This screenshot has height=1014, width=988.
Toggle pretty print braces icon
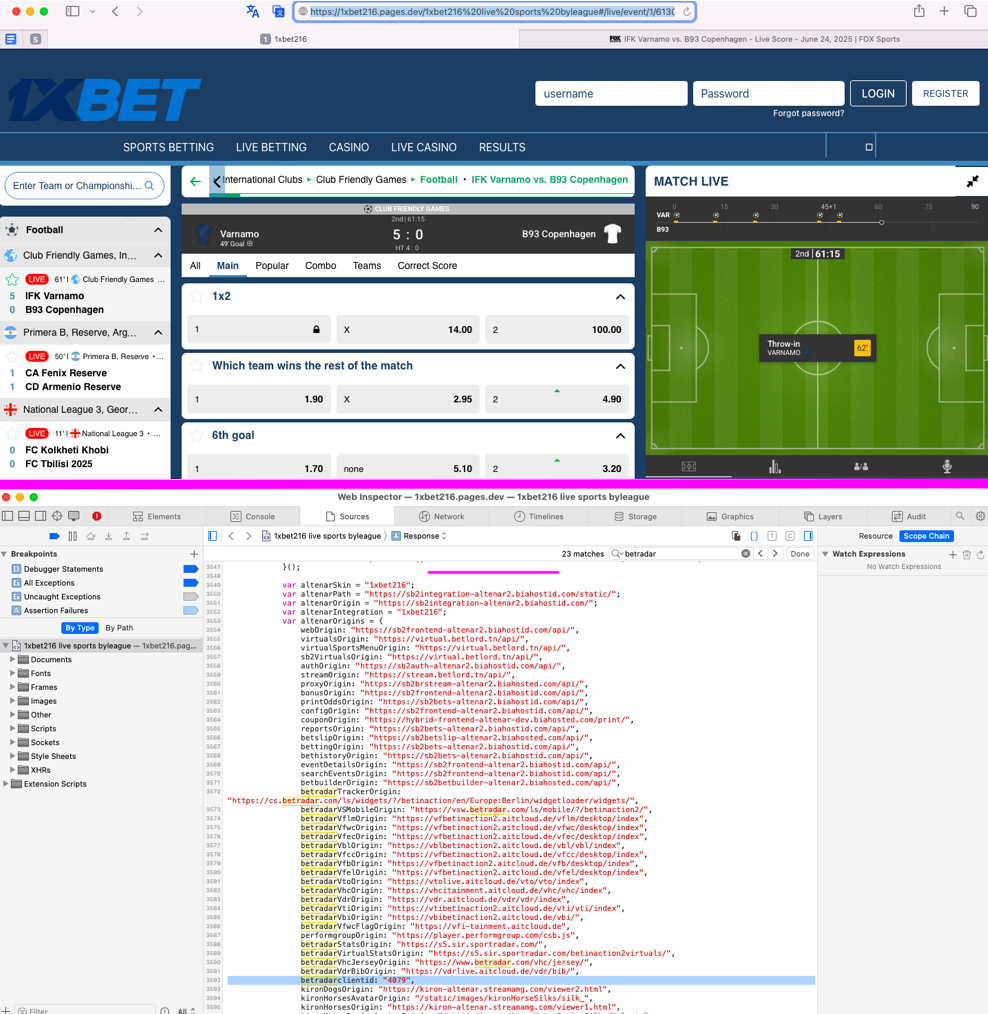coord(754,536)
